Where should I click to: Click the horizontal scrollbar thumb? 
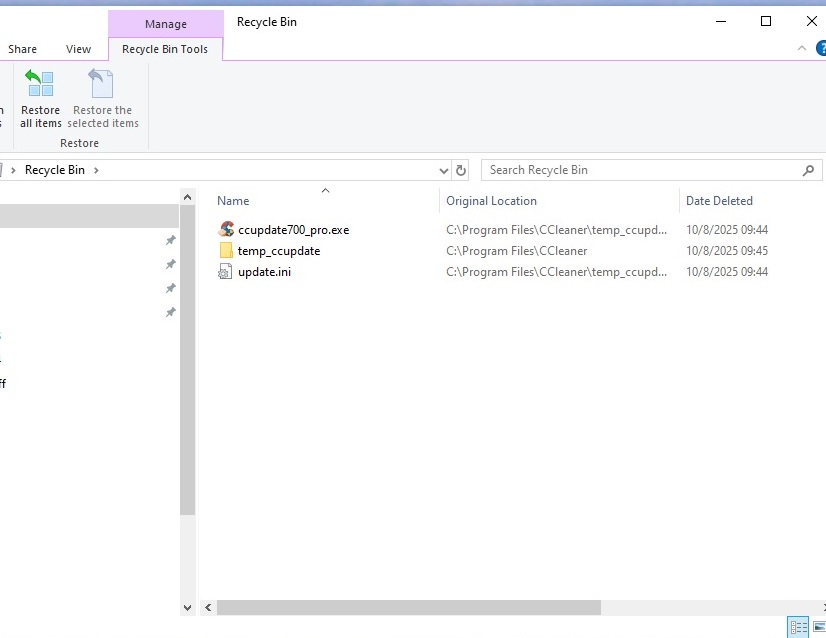[408, 607]
